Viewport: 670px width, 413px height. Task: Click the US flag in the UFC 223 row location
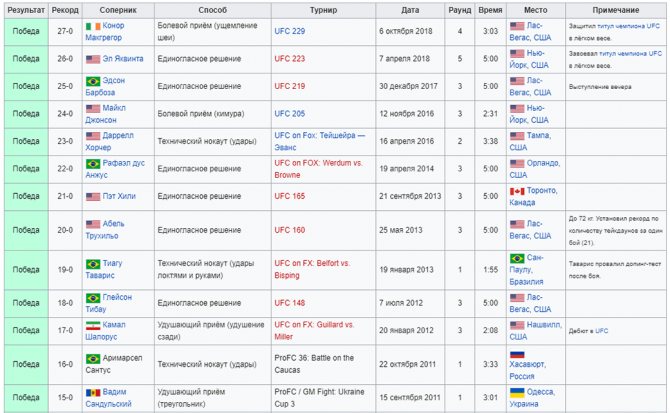(x=517, y=53)
